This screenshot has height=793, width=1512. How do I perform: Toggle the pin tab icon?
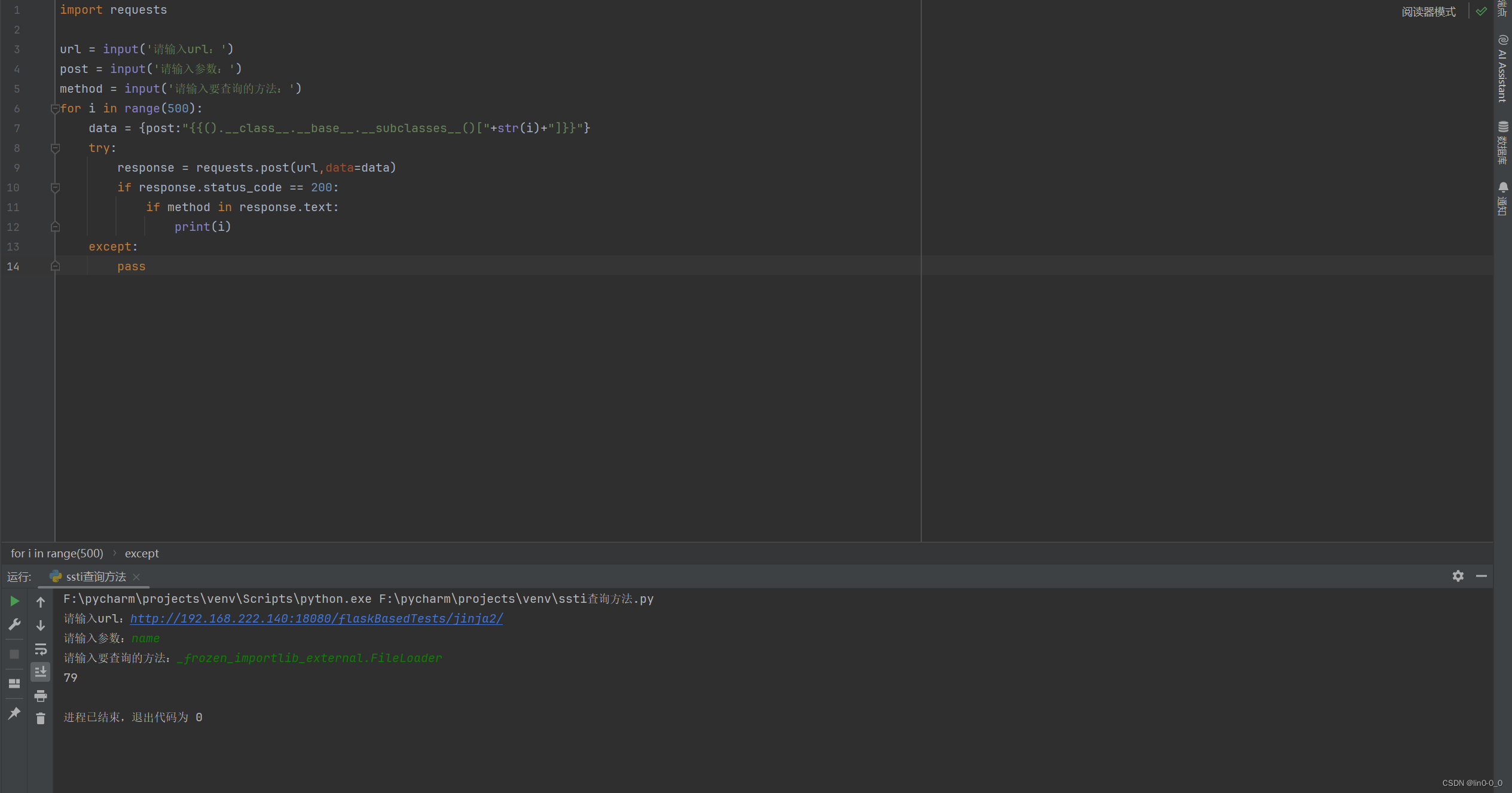14,713
